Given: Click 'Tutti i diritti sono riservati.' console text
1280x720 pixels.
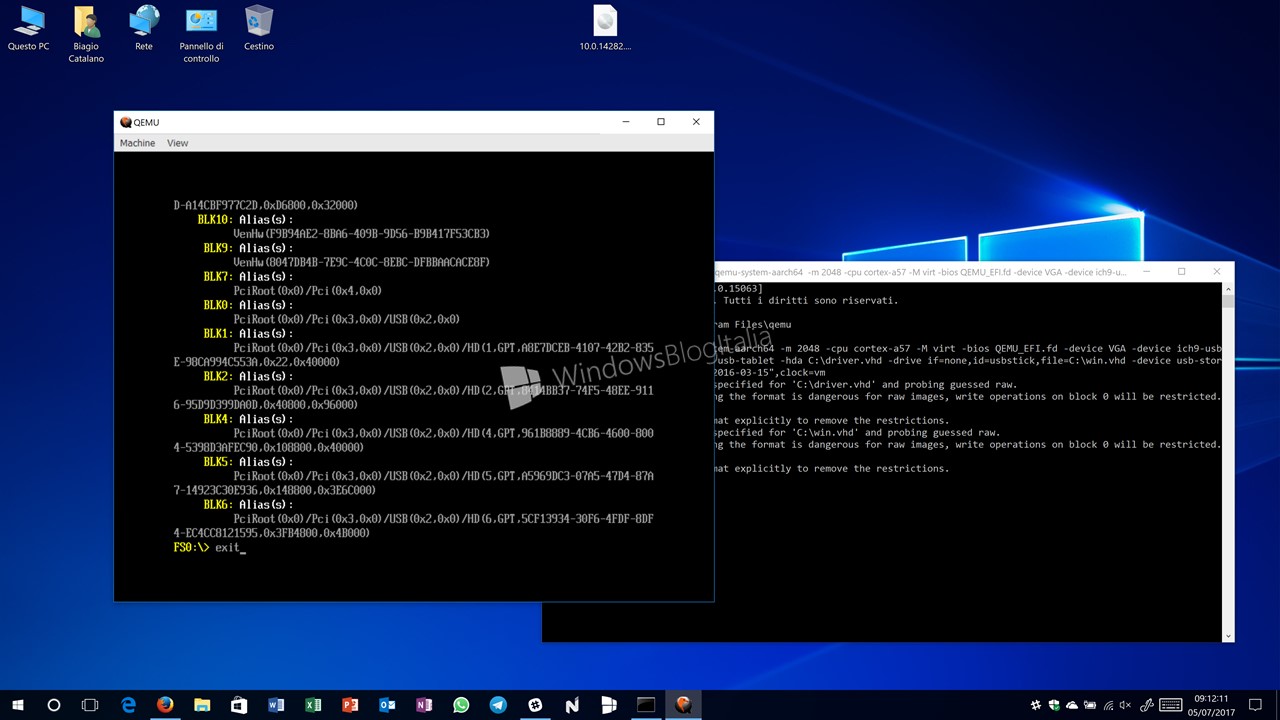Looking at the screenshot, I should click(810, 300).
